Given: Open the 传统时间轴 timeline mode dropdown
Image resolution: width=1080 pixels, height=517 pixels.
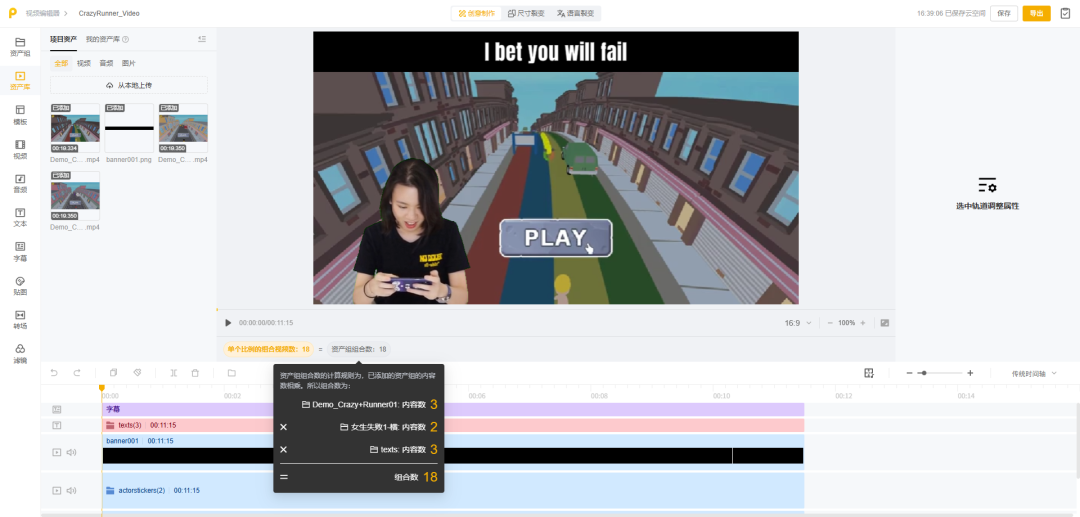Looking at the screenshot, I should [1034, 373].
